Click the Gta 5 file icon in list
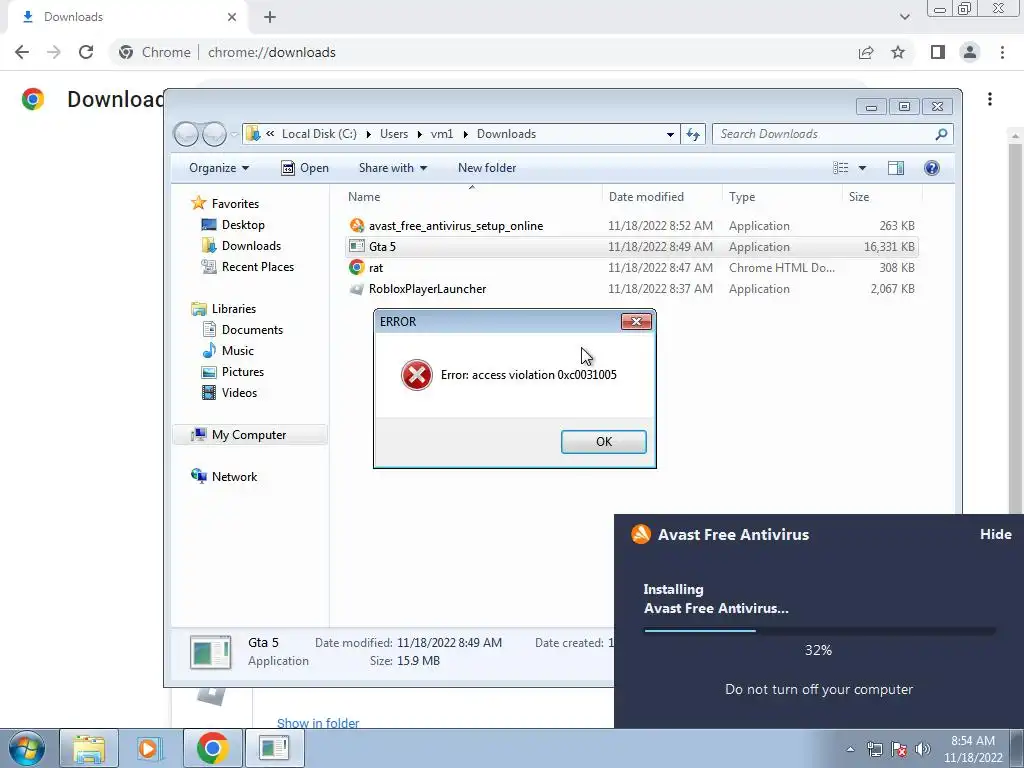1024x768 pixels. (x=357, y=246)
